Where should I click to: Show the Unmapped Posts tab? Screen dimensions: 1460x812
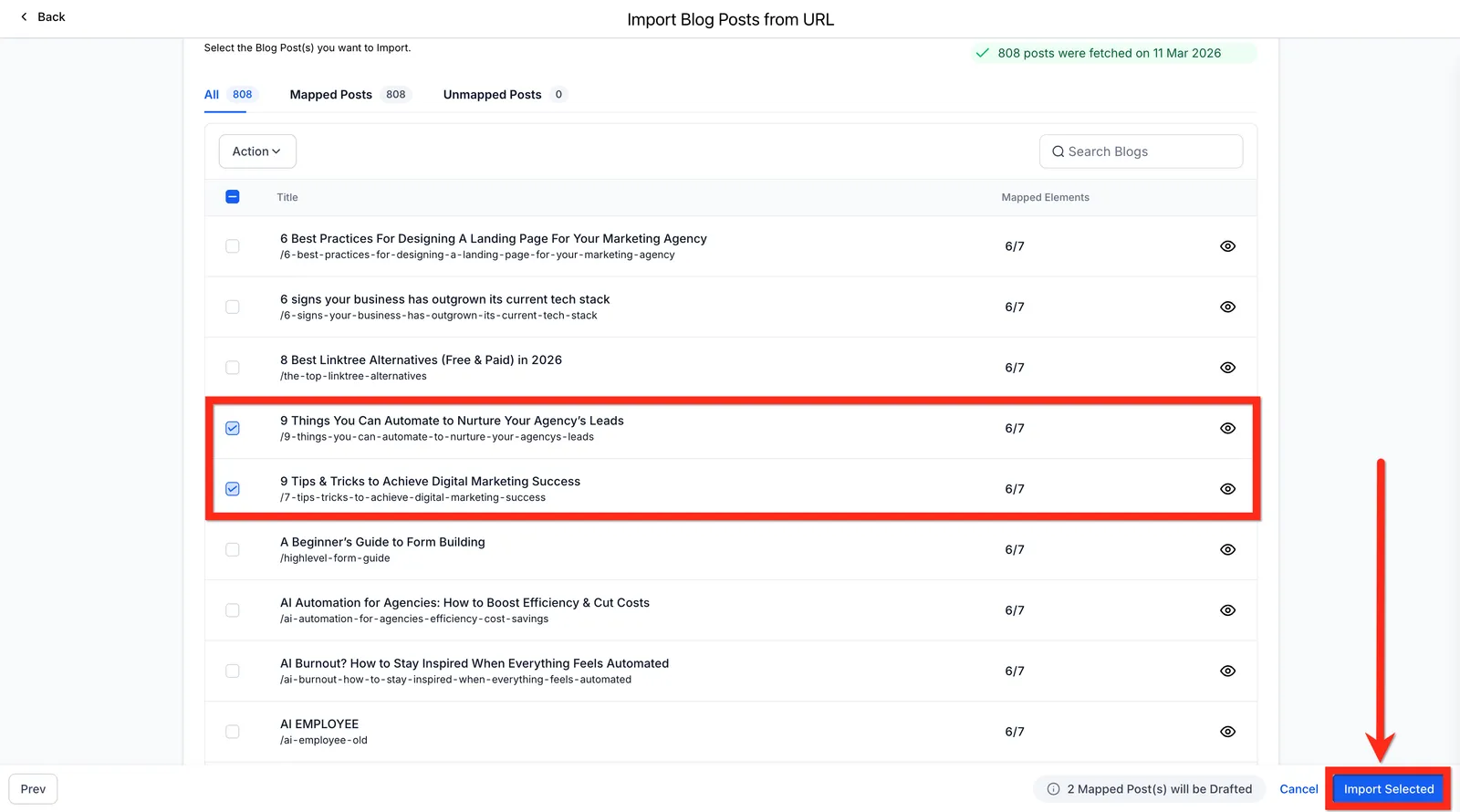[x=506, y=95]
